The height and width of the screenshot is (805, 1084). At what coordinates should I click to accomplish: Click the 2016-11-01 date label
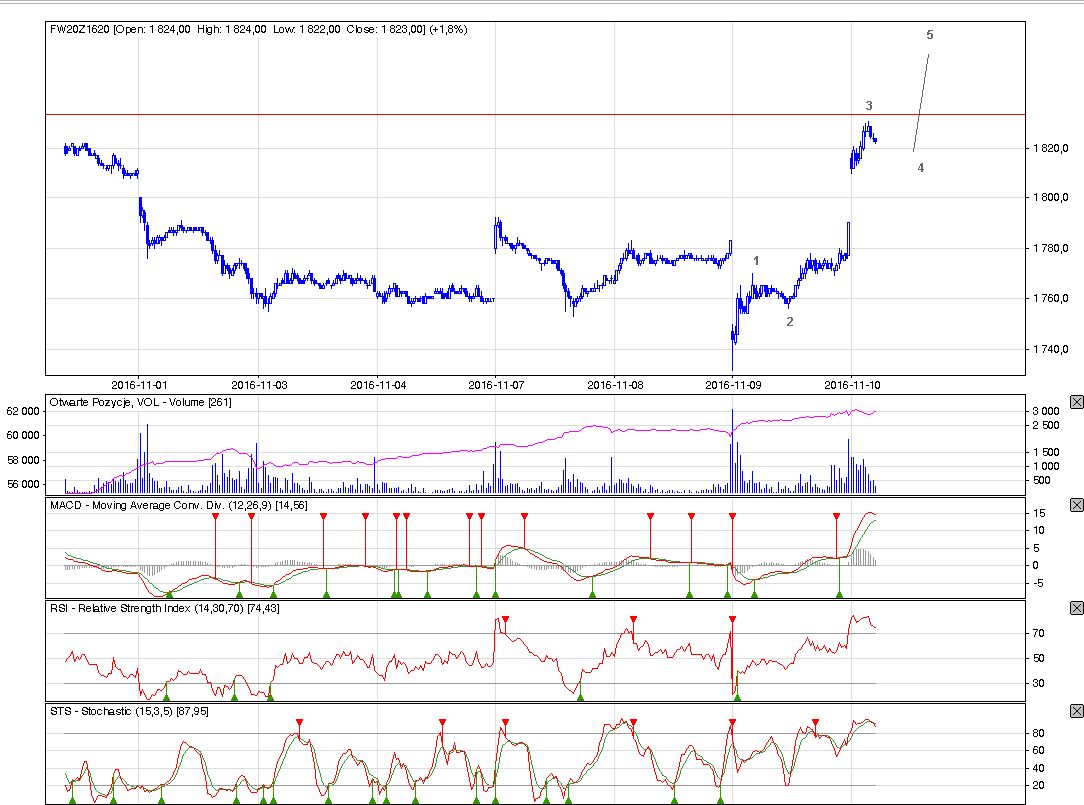(139, 385)
